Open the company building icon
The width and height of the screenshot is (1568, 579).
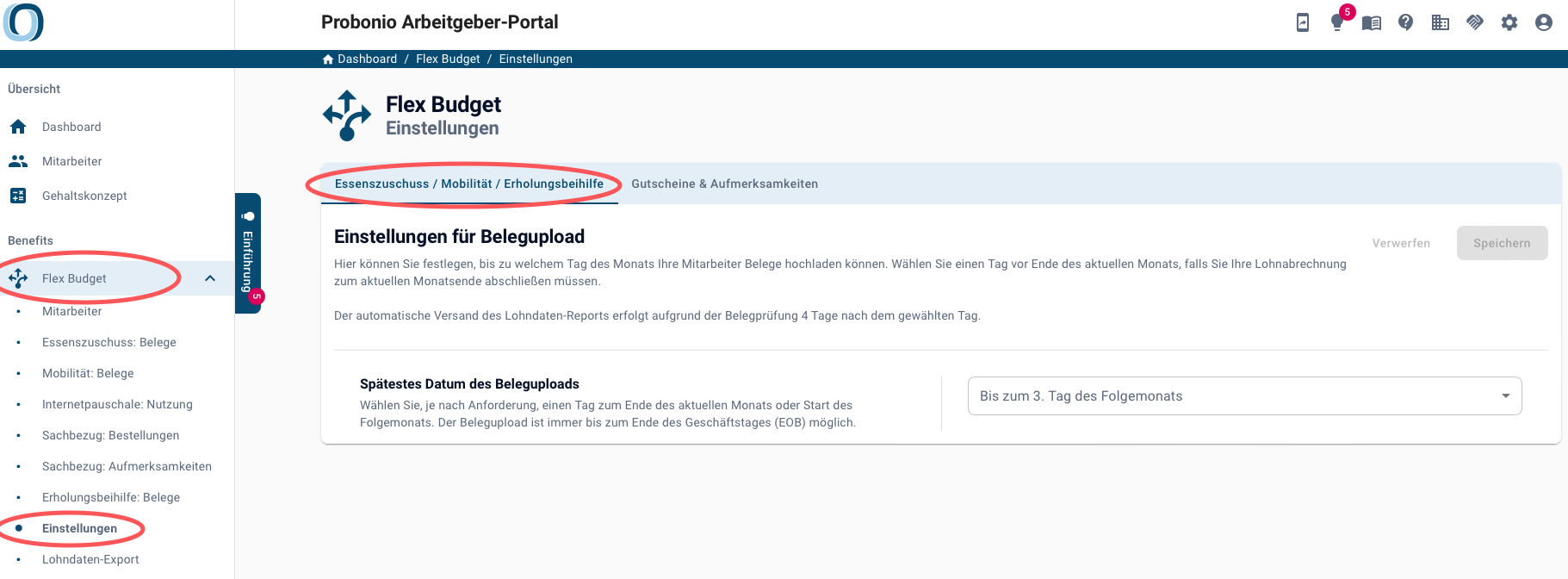click(1441, 22)
